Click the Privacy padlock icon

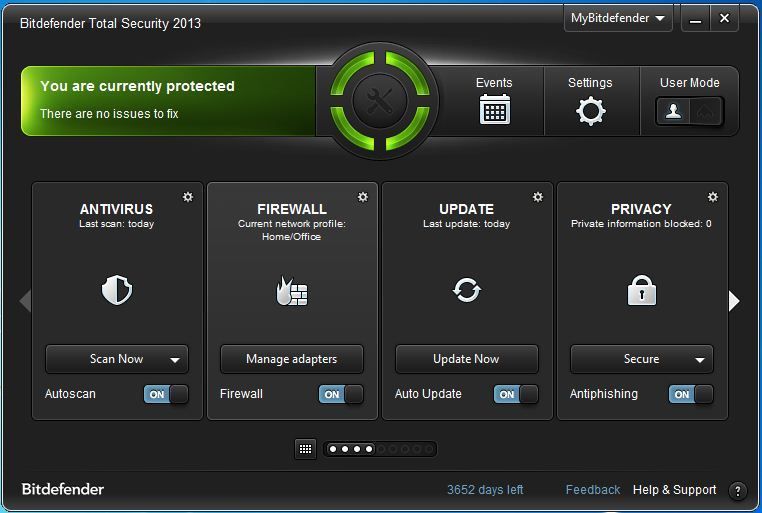[641, 291]
